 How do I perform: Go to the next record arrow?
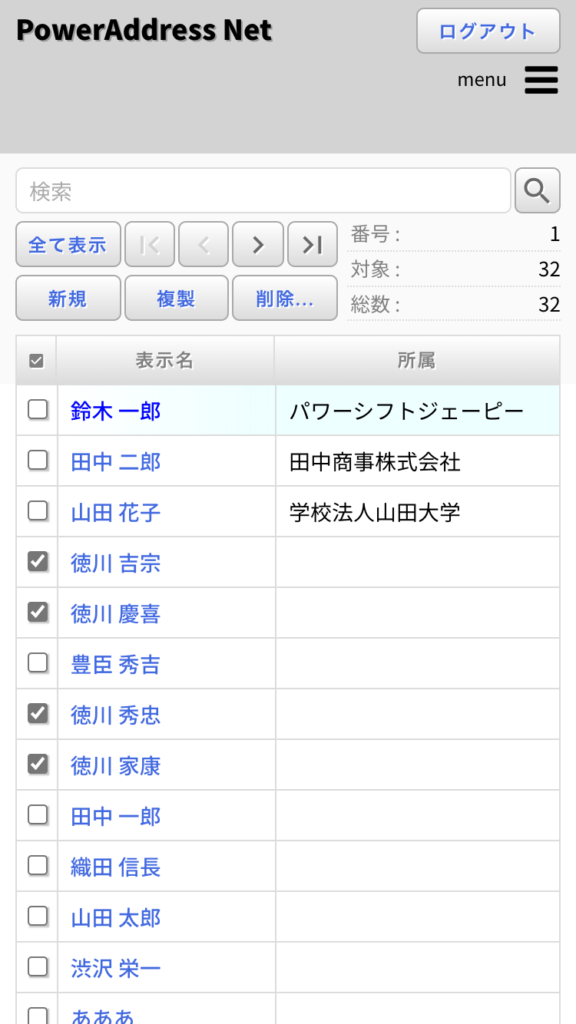258,244
